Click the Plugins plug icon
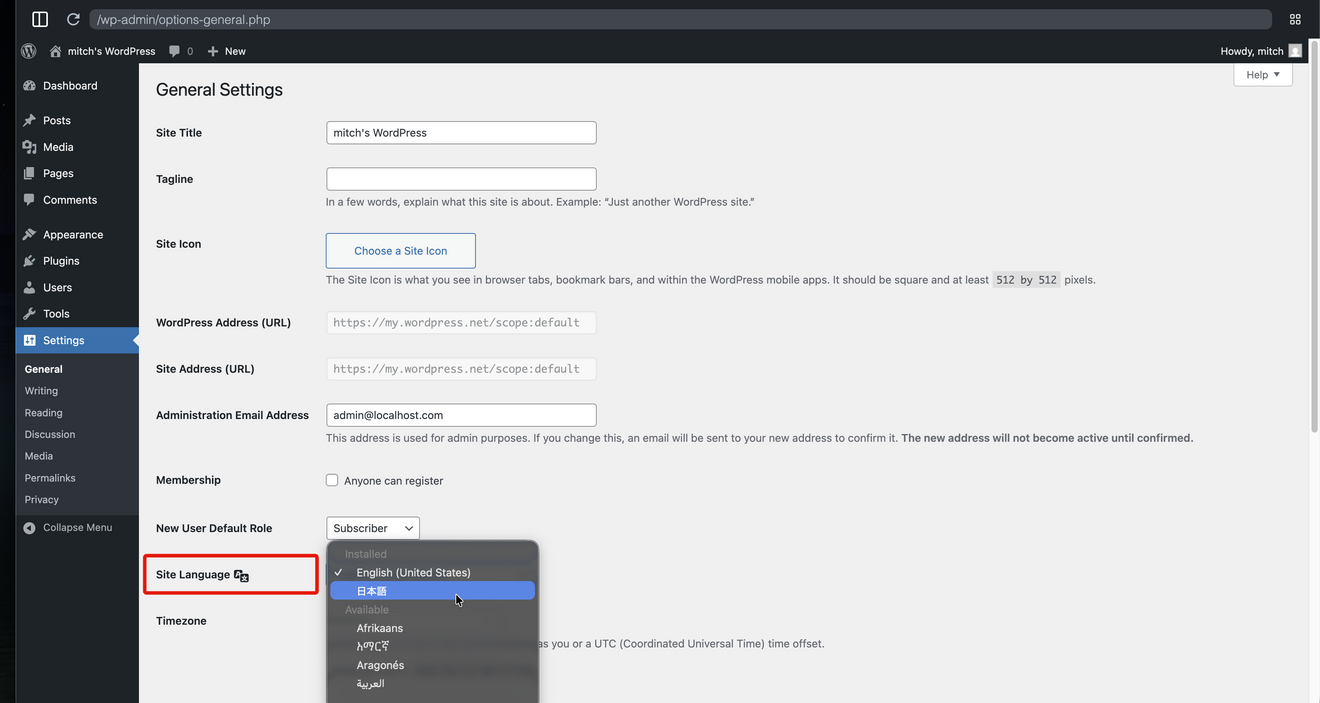This screenshot has width=1320, height=703. coord(29,261)
